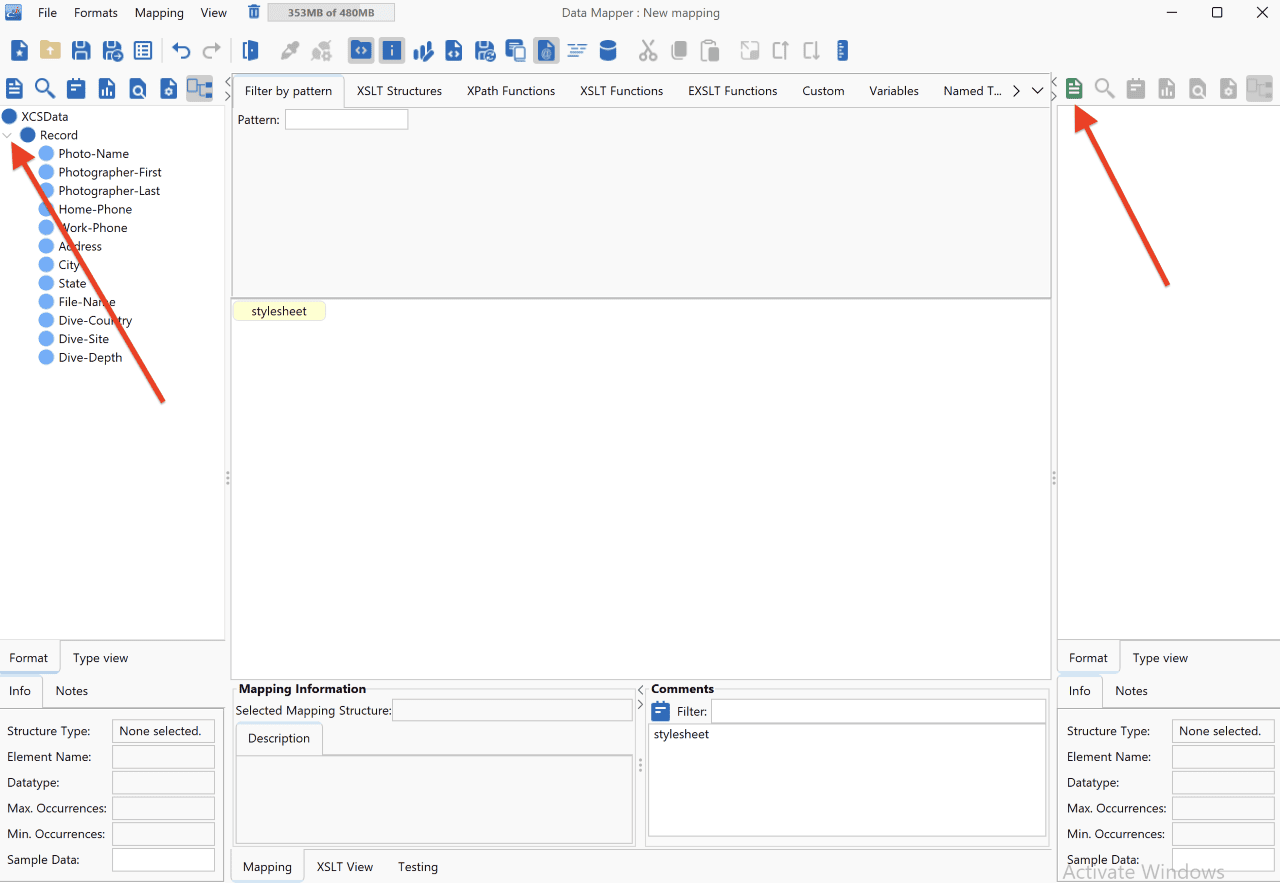
Task: Click the stacked windows copy icon
Action: pyautogui.click(x=516, y=50)
